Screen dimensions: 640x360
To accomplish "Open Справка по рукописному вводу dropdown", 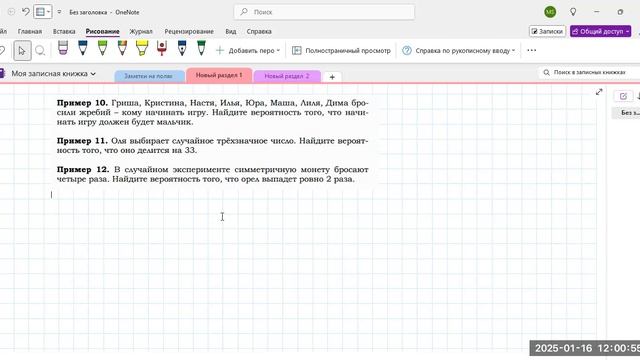I will (458, 51).
